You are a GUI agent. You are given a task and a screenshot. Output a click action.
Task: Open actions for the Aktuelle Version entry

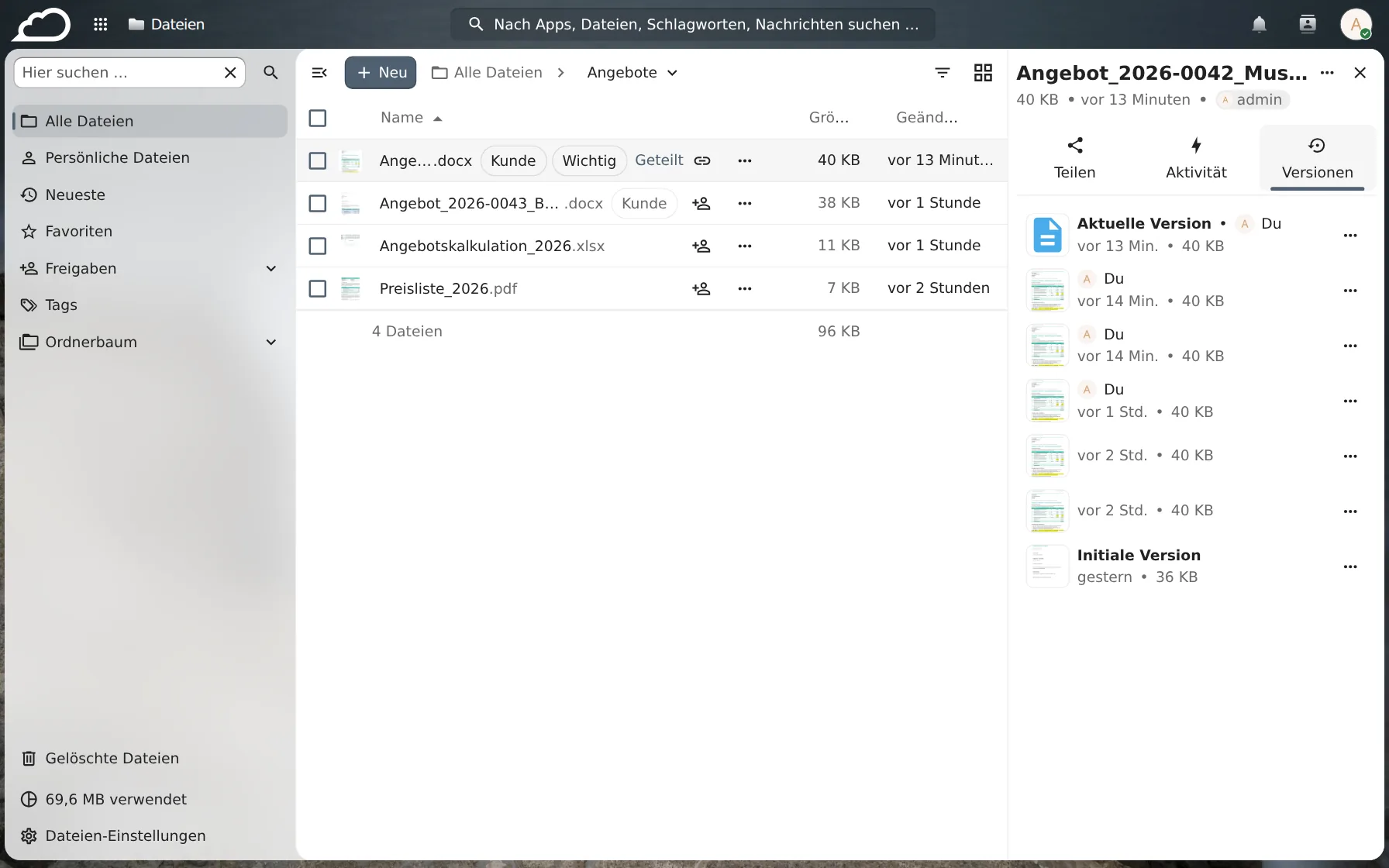point(1350,235)
